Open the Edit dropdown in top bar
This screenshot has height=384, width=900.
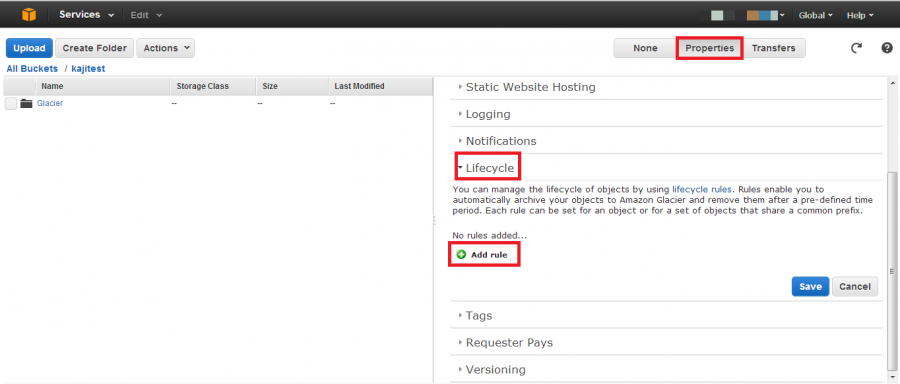[x=146, y=15]
